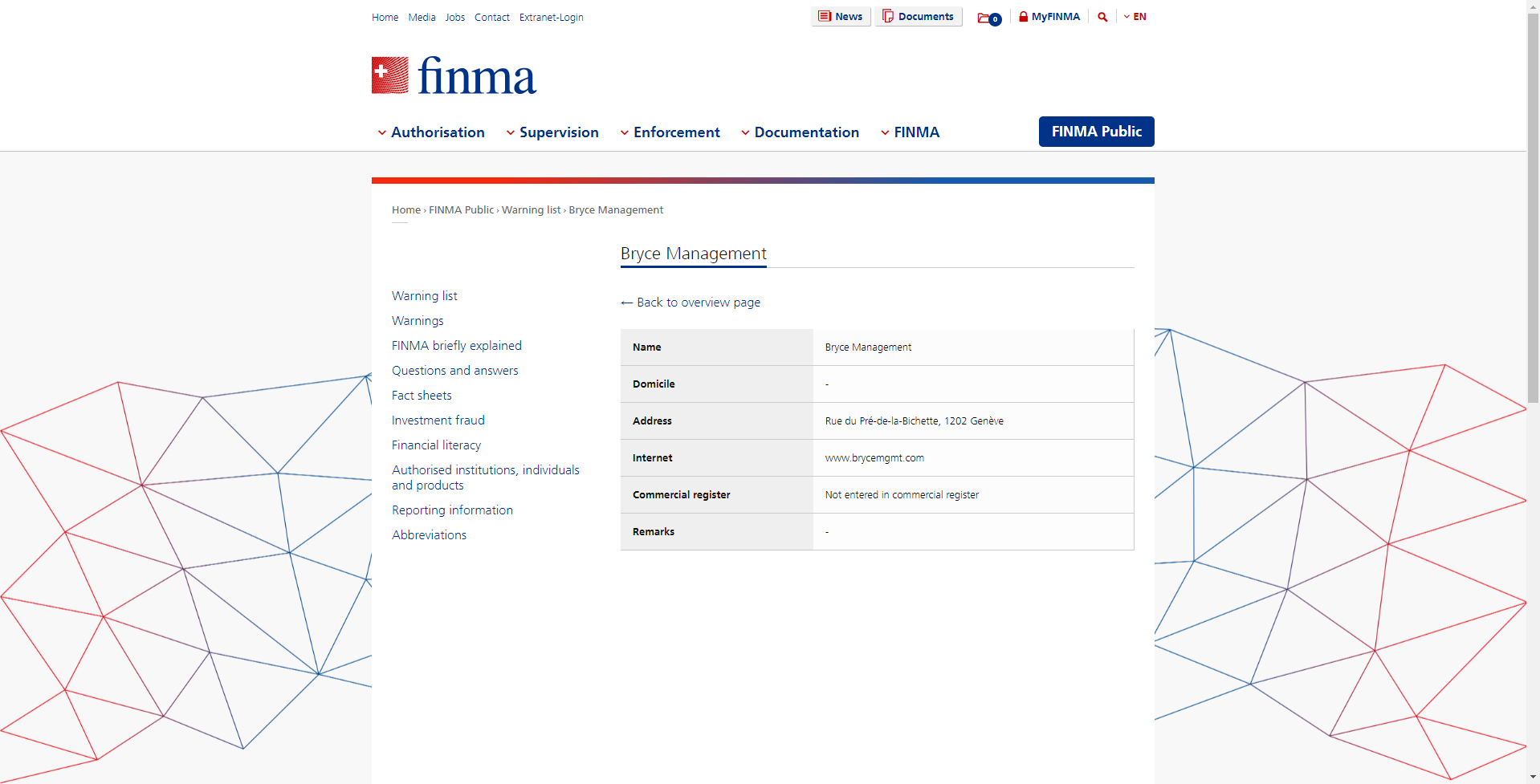The height and width of the screenshot is (784, 1540).
Task: Click the back arrow to overview page
Action: pos(627,303)
